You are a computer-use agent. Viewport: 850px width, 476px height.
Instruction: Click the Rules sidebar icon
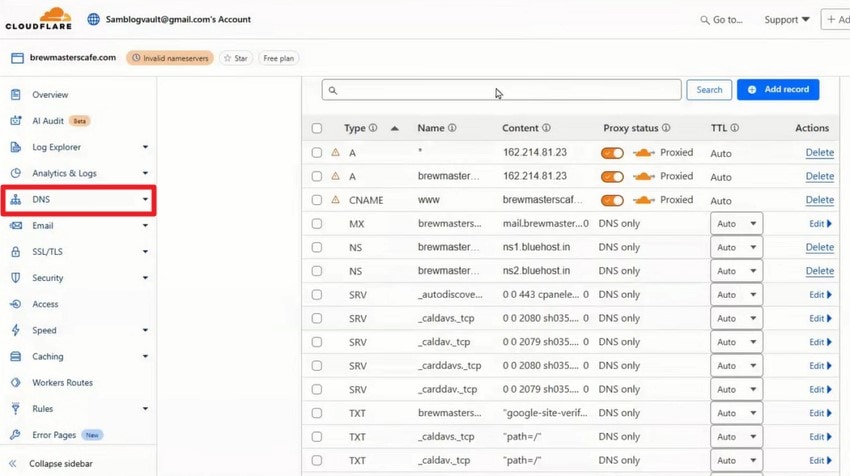16,409
